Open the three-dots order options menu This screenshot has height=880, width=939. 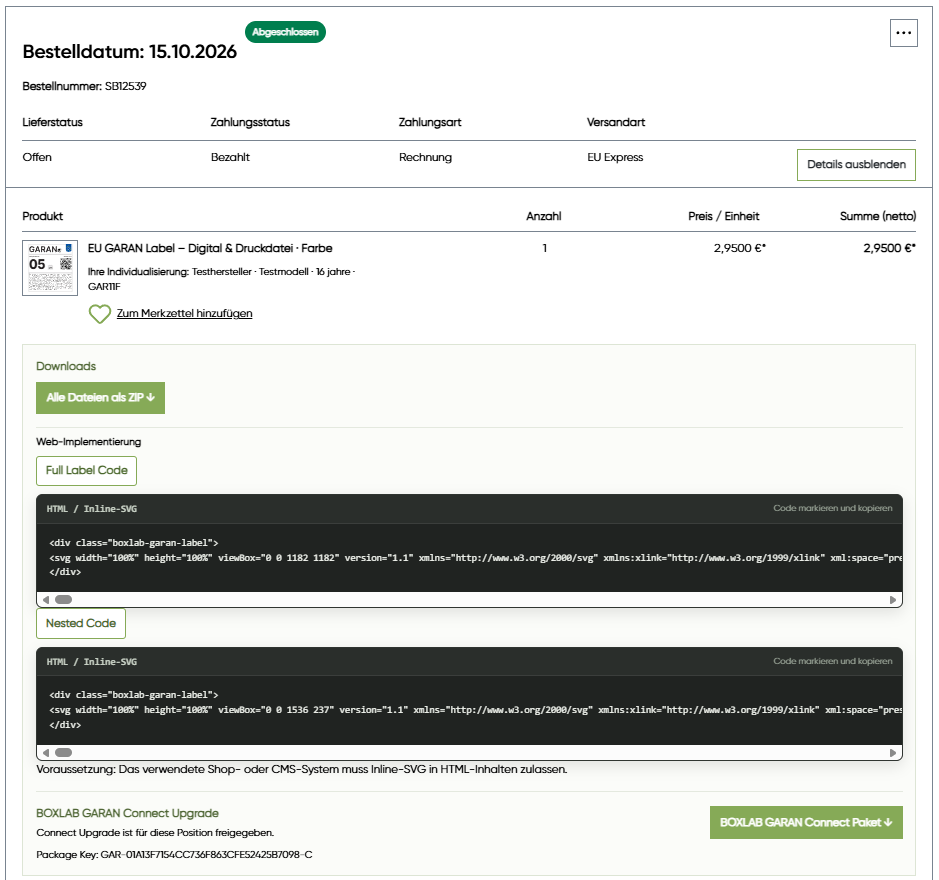(x=903, y=33)
